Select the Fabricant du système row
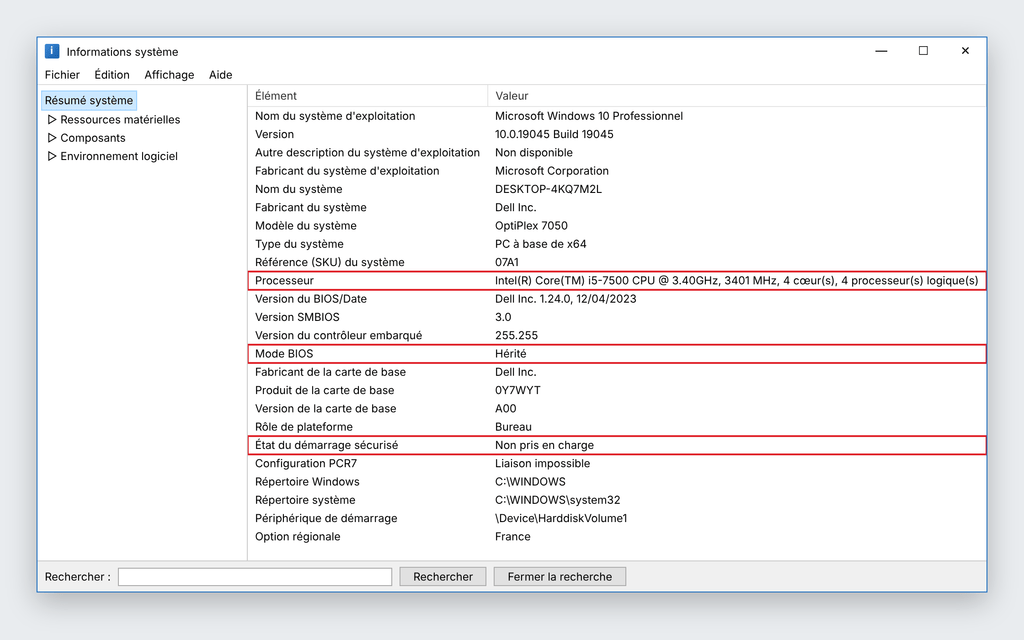Screen dimensions: 1024x640 pos(616,207)
